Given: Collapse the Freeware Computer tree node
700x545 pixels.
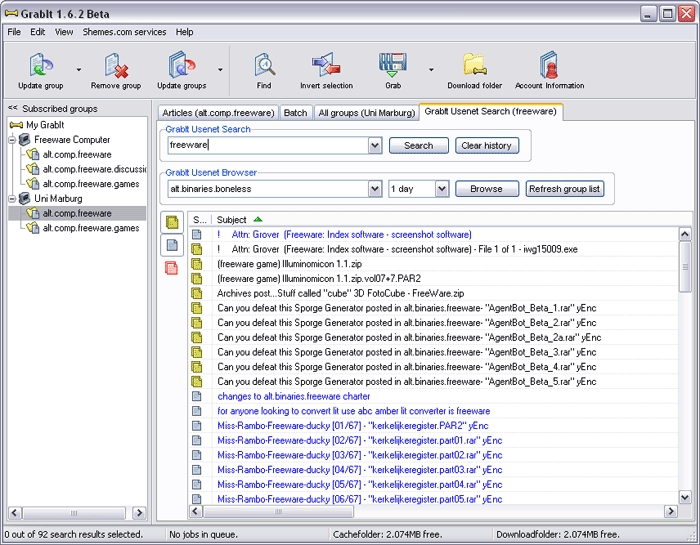Looking at the screenshot, I should pos(12,140).
